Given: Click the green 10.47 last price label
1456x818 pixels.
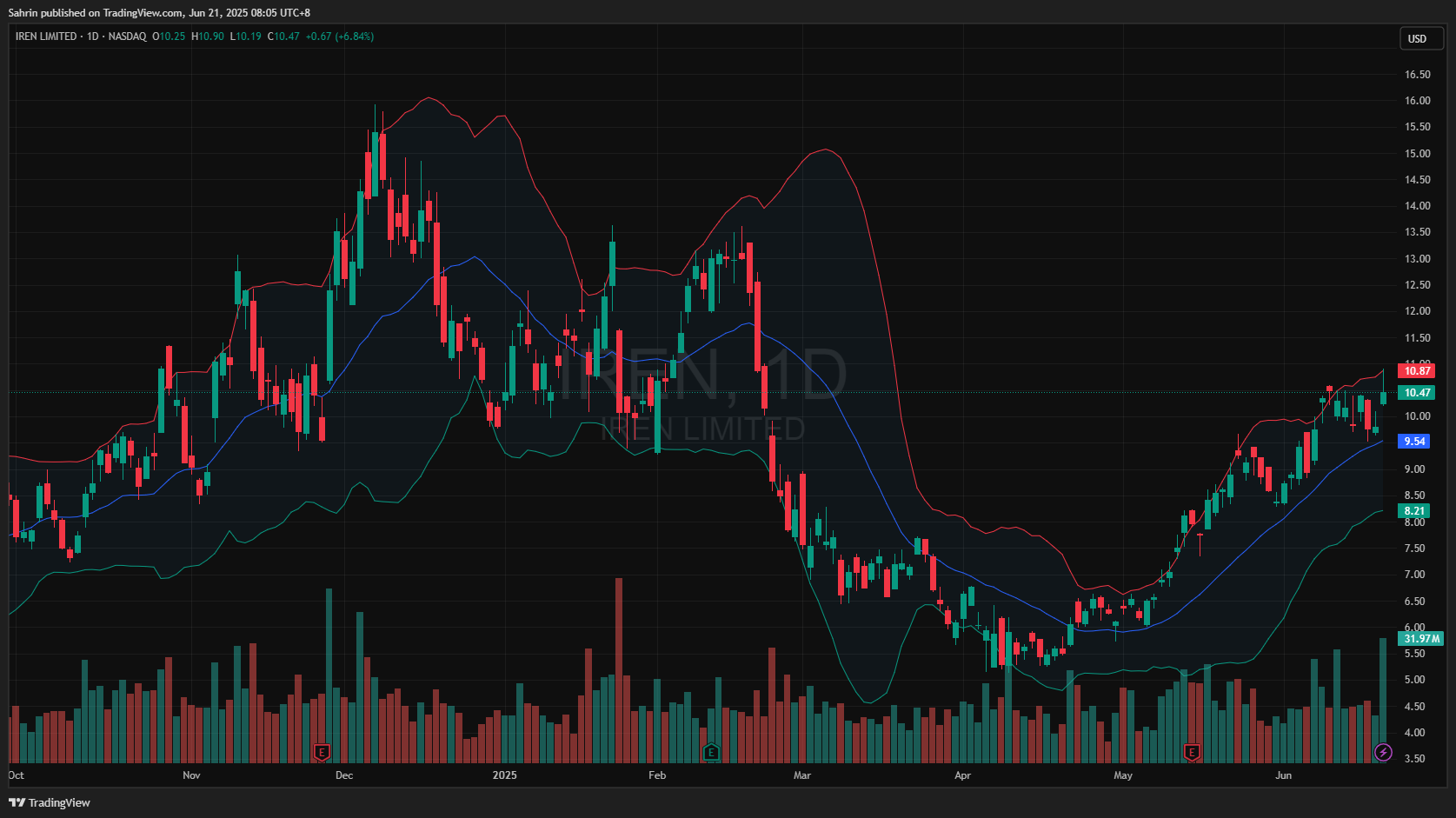Looking at the screenshot, I should click(1416, 393).
